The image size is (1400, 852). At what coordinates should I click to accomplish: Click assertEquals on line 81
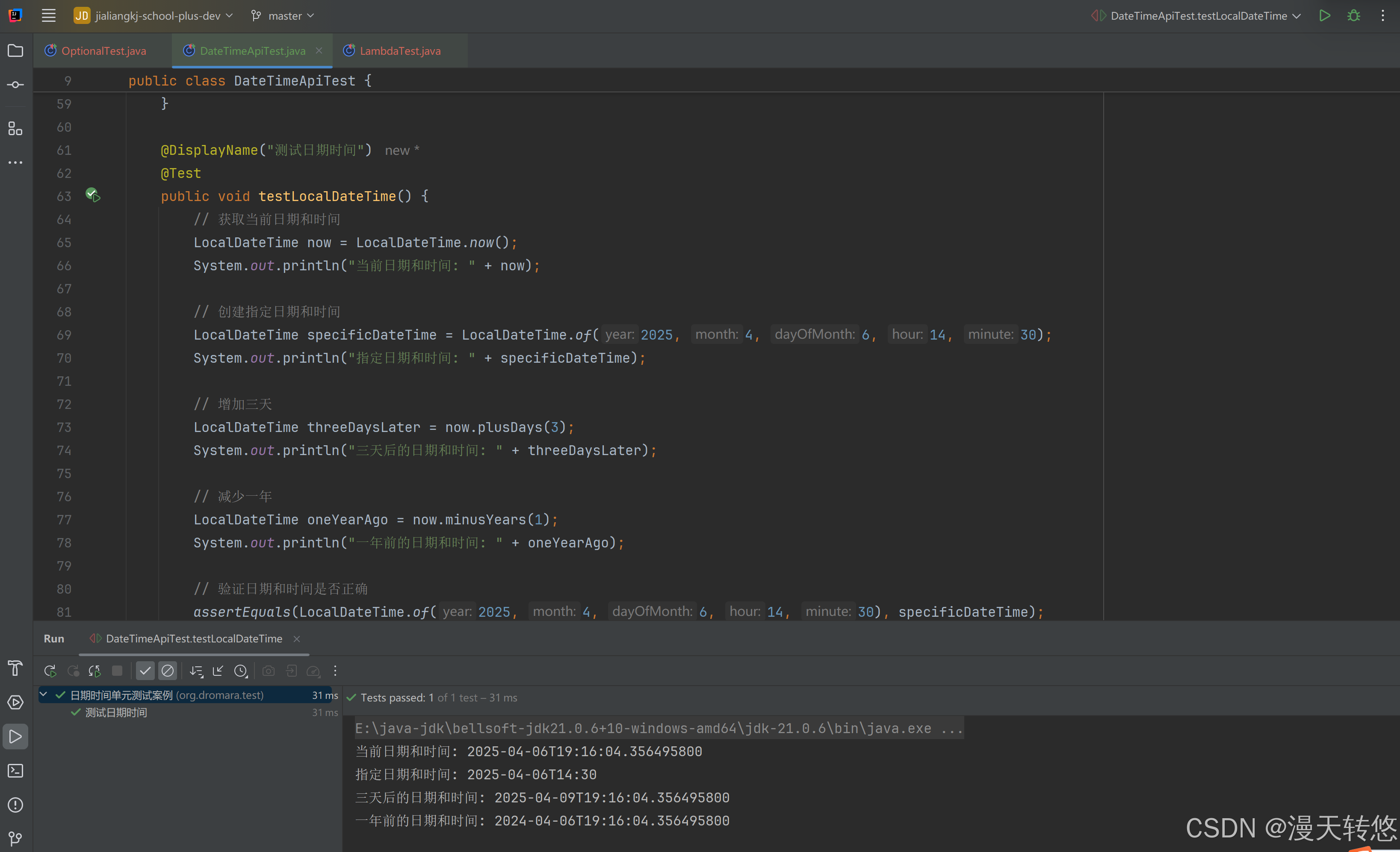tap(242, 612)
